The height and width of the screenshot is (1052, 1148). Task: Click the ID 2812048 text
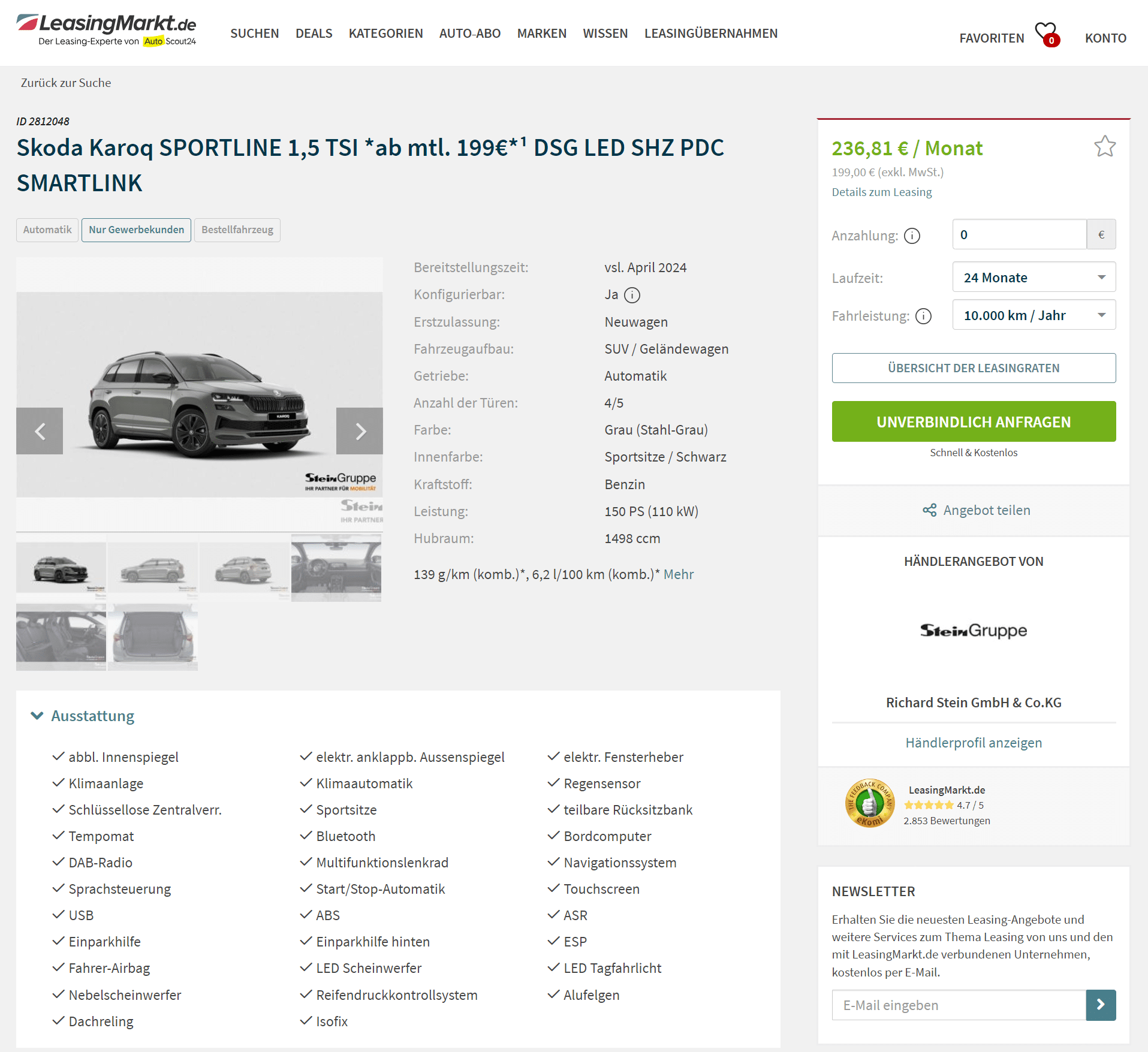(43, 121)
